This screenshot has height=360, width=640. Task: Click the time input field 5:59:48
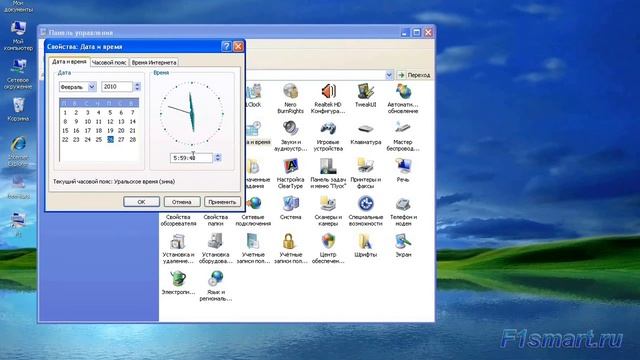(191, 158)
